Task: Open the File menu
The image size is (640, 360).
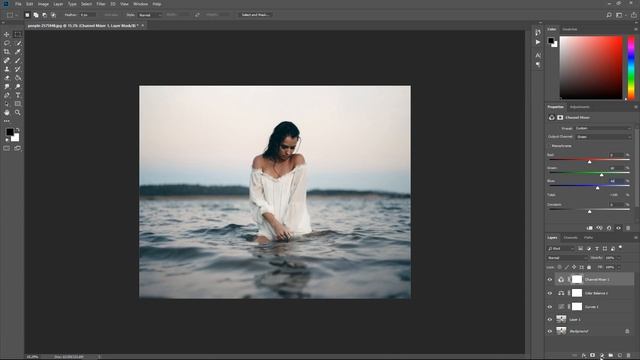Action: tap(18, 4)
